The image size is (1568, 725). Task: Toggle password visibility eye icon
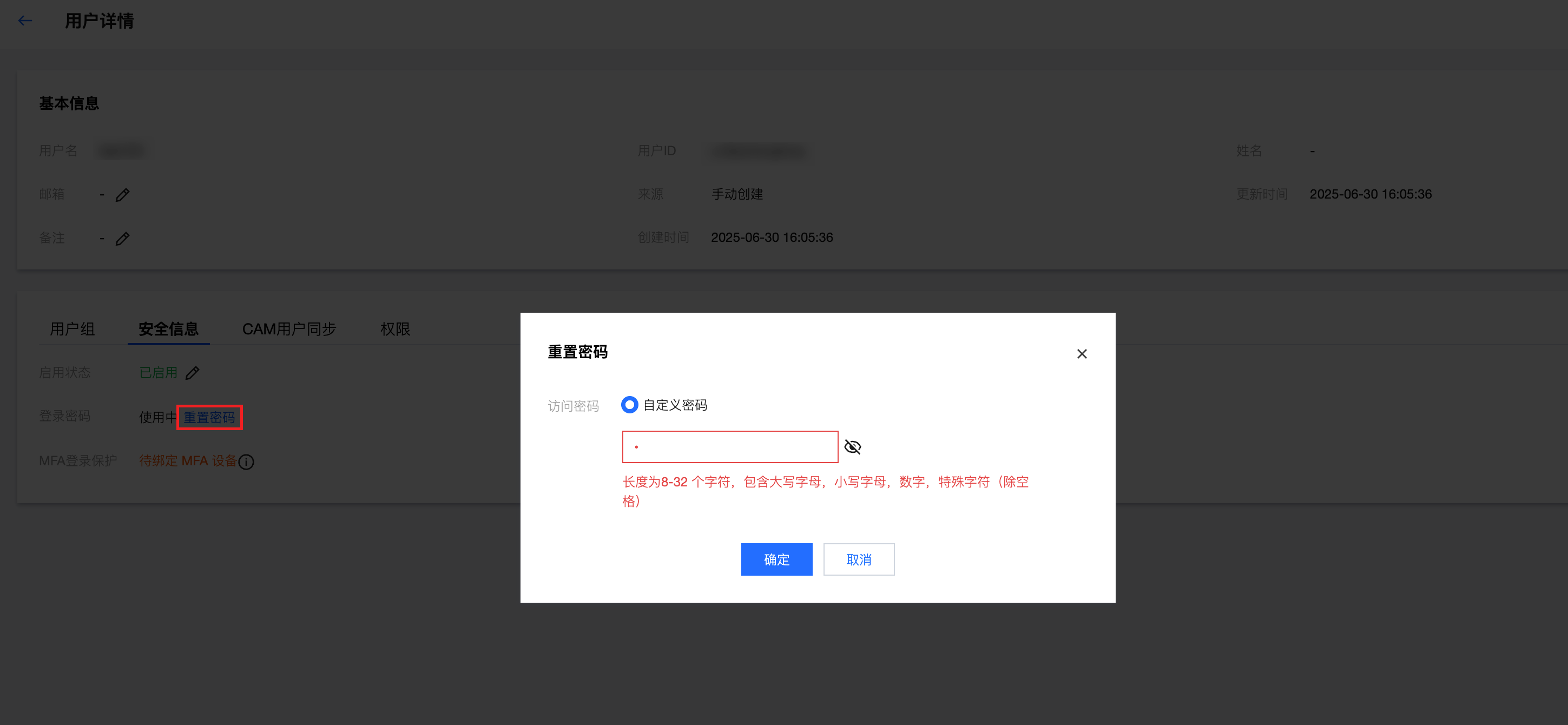click(x=852, y=447)
